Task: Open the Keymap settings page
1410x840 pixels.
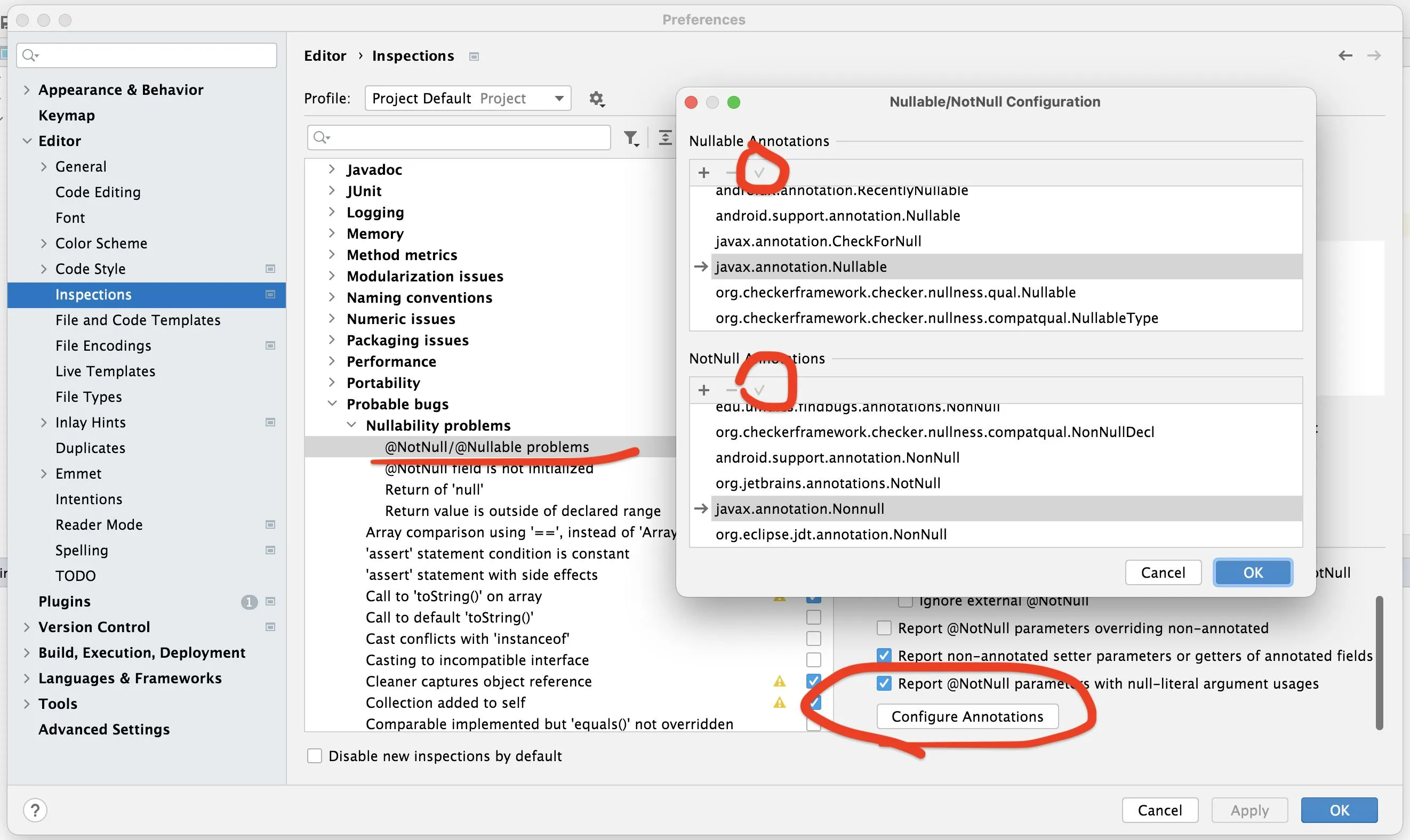Action: (66, 116)
